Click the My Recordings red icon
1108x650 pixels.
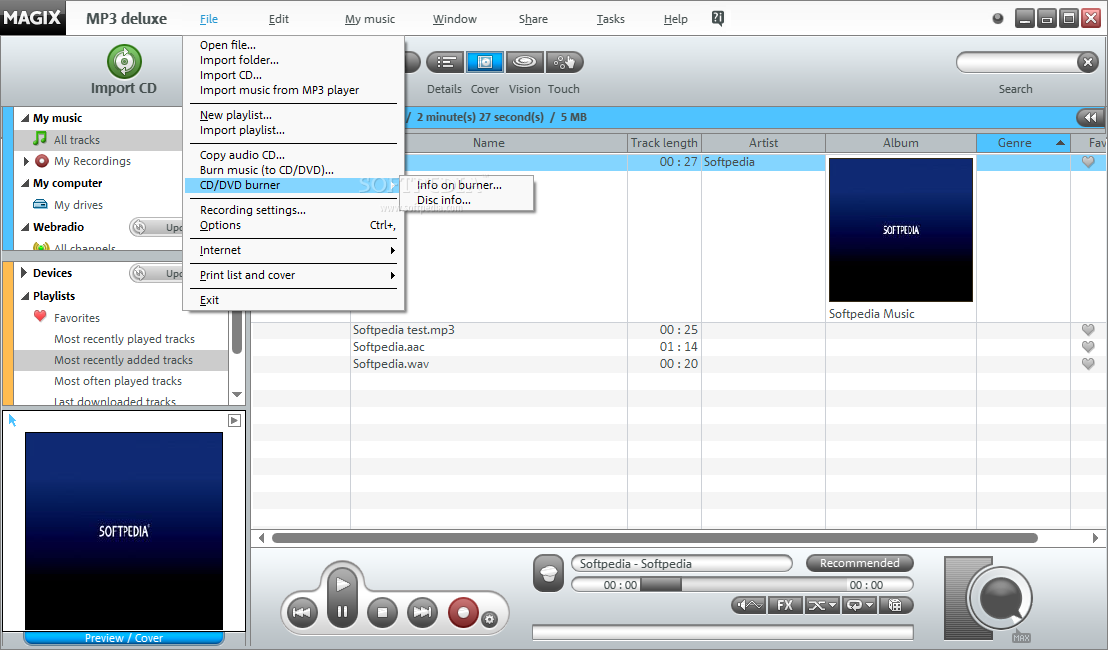pos(42,161)
